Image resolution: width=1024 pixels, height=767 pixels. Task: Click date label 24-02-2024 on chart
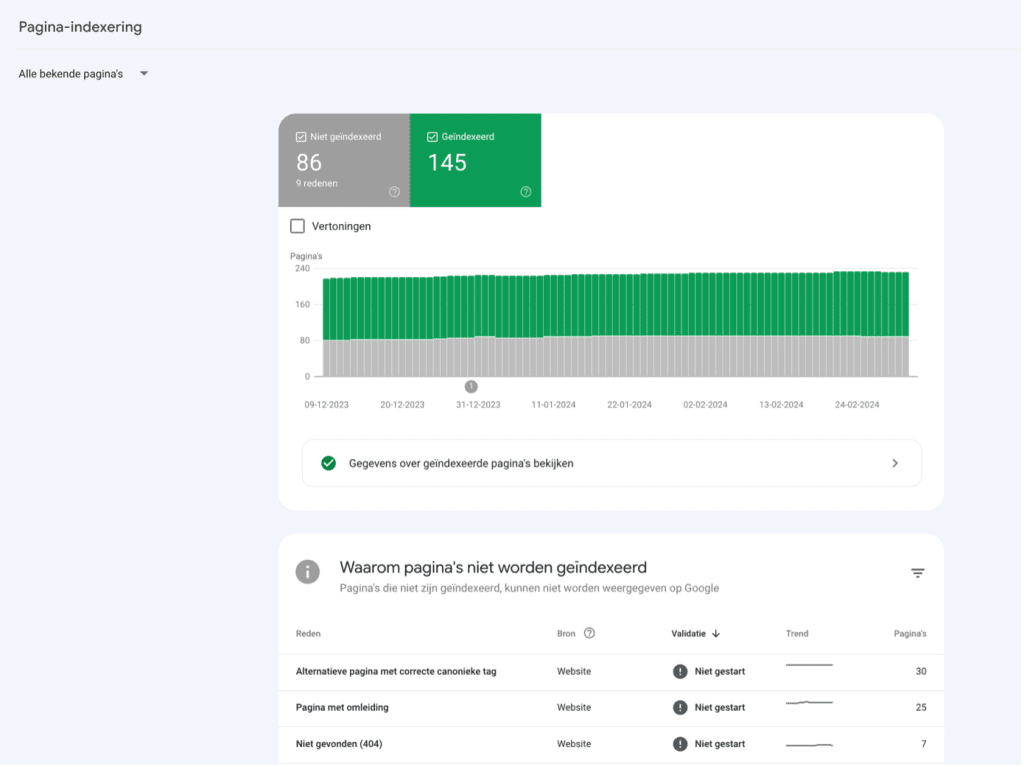click(x=857, y=405)
